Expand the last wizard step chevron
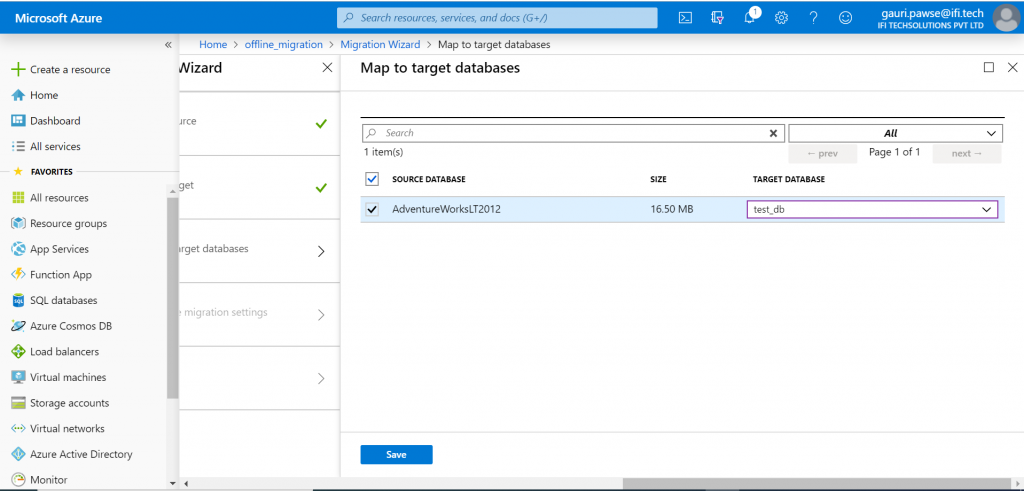1024x491 pixels. click(x=321, y=378)
